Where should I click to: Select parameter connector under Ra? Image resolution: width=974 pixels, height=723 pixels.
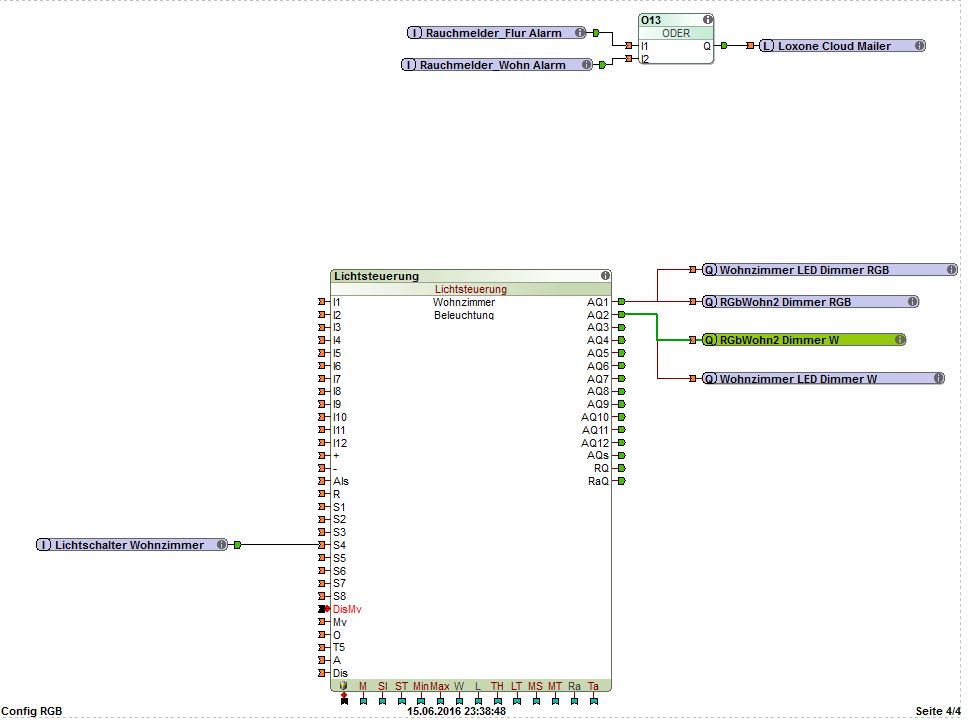[575, 701]
